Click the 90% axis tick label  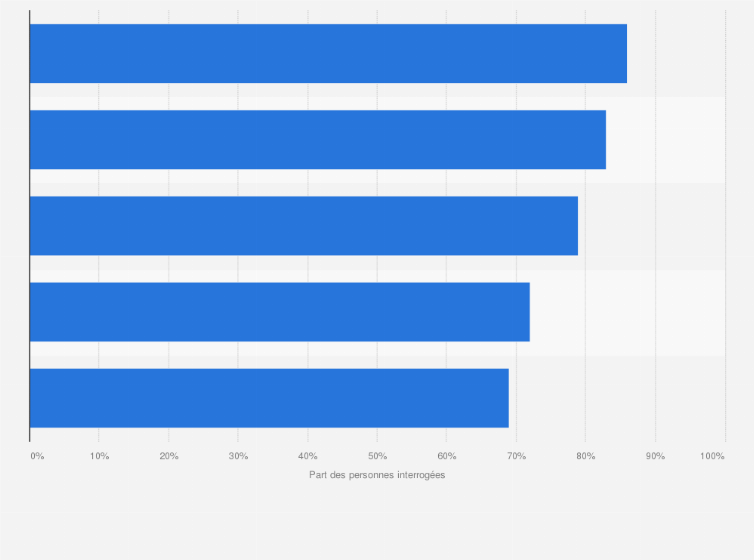click(x=655, y=456)
